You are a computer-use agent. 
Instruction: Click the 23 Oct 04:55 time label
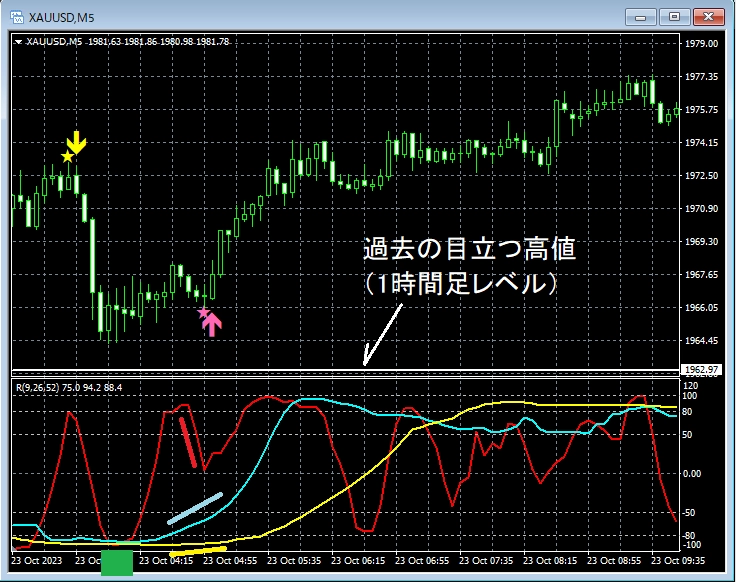click(x=230, y=560)
